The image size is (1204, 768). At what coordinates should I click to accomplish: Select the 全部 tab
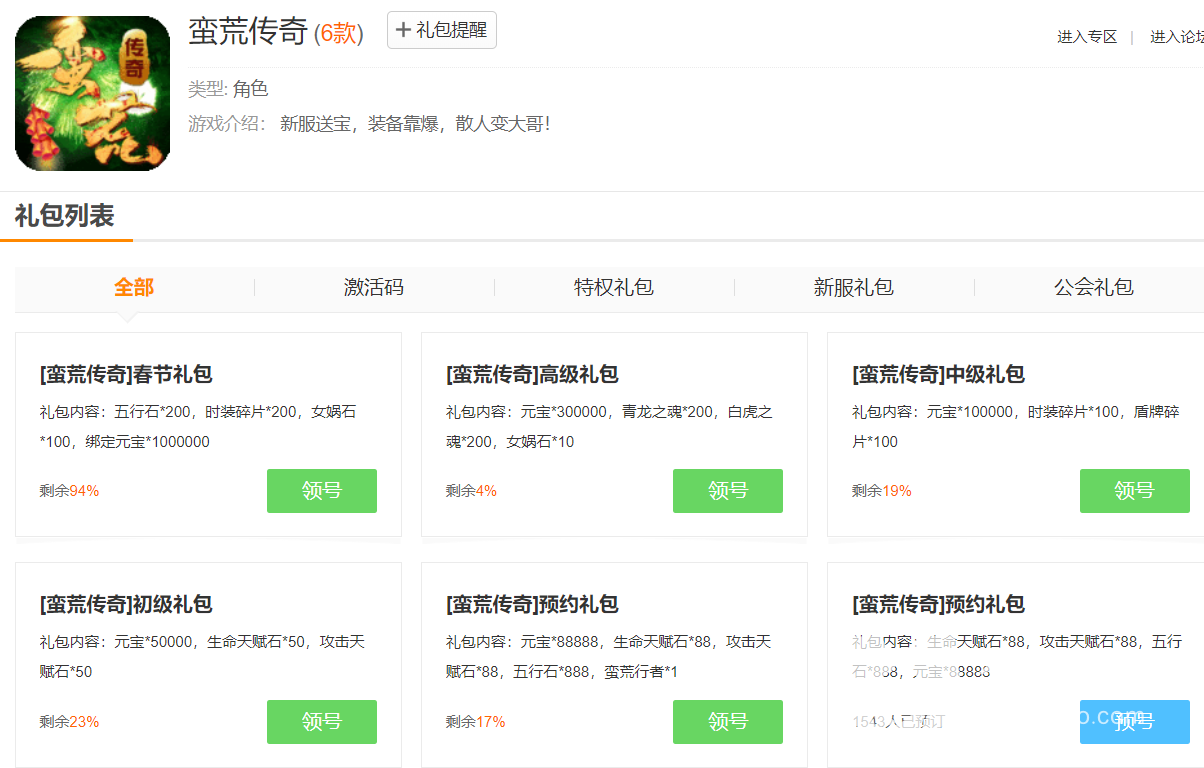[134, 288]
